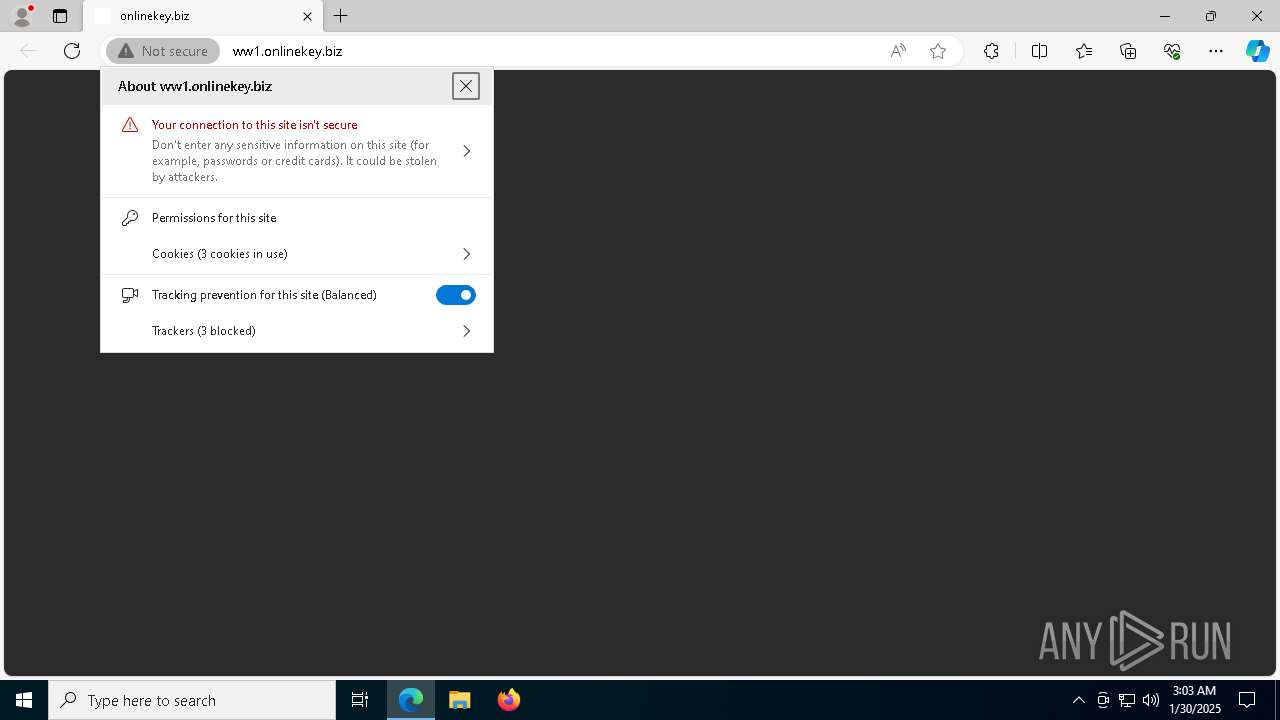The width and height of the screenshot is (1280, 720).
Task: Close the About ww1.onlinekey.biz popup
Action: pyautogui.click(x=466, y=86)
